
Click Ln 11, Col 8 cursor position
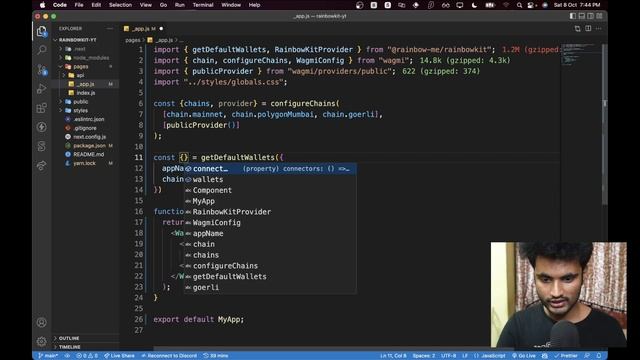pyautogui.click(x=393, y=356)
